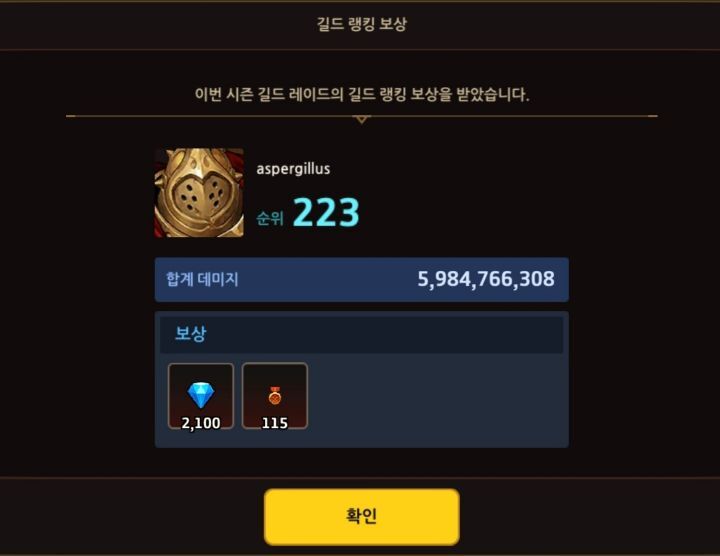Click the gem reward item slot frame
Viewport: 720px width, 556px height.
click(201, 396)
